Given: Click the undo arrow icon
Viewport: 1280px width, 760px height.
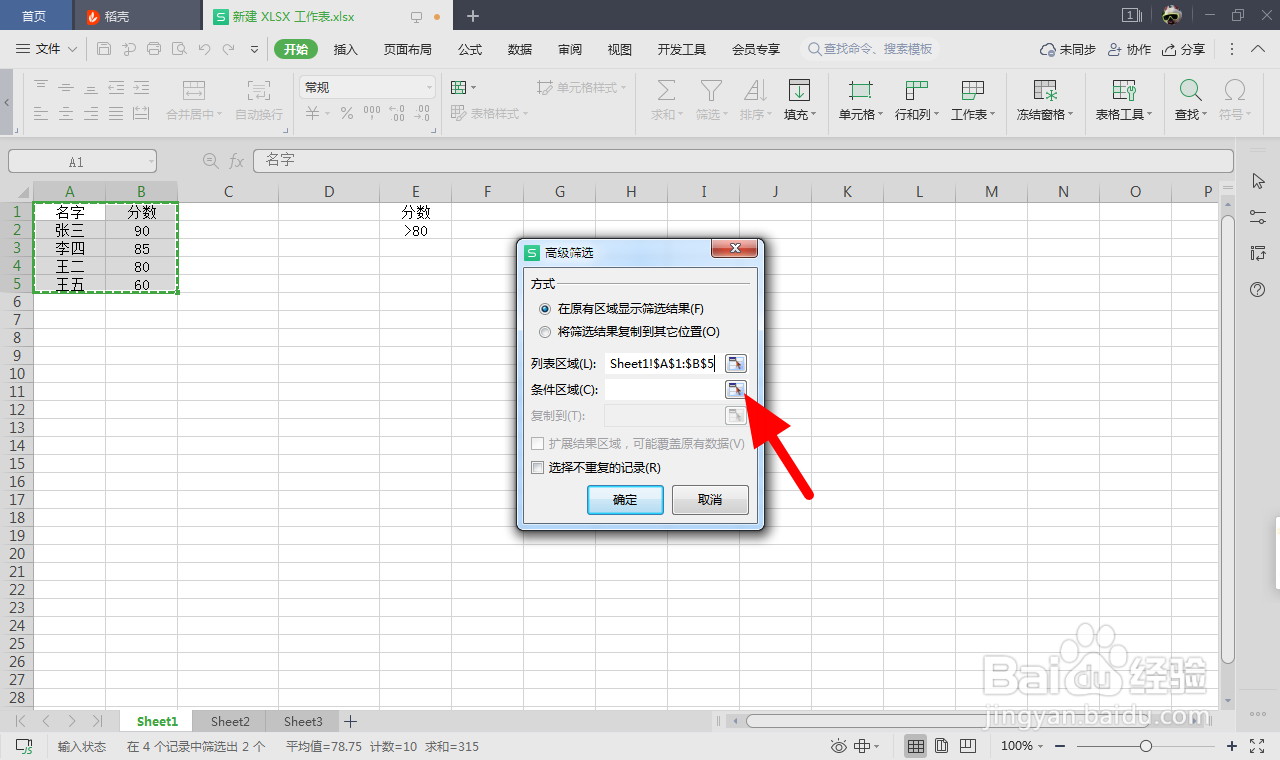Looking at the screenshot, I should point(204,48).
